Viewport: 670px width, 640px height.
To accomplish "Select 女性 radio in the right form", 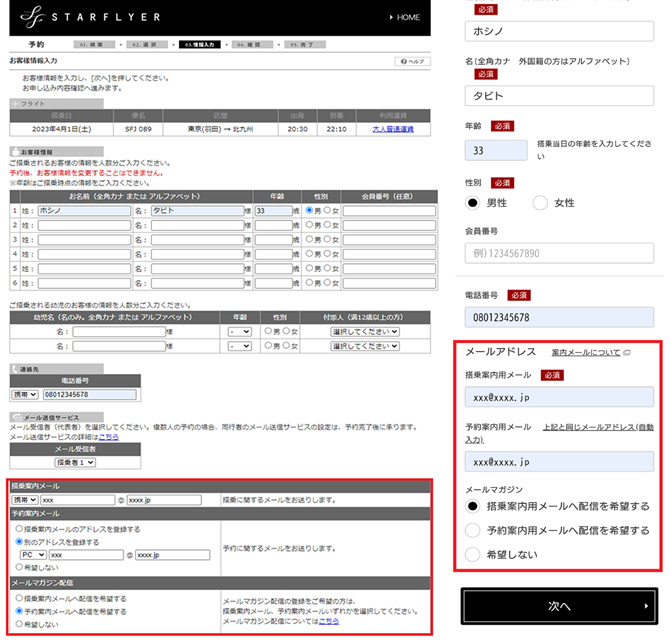I will tap(540, 203).
